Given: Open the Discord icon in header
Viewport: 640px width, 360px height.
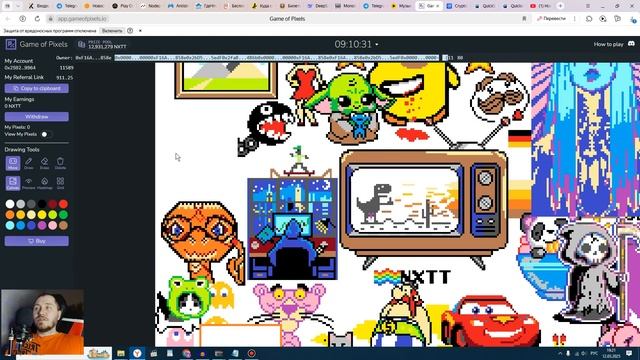Looking at the screenshot, I should coord(631,44).
